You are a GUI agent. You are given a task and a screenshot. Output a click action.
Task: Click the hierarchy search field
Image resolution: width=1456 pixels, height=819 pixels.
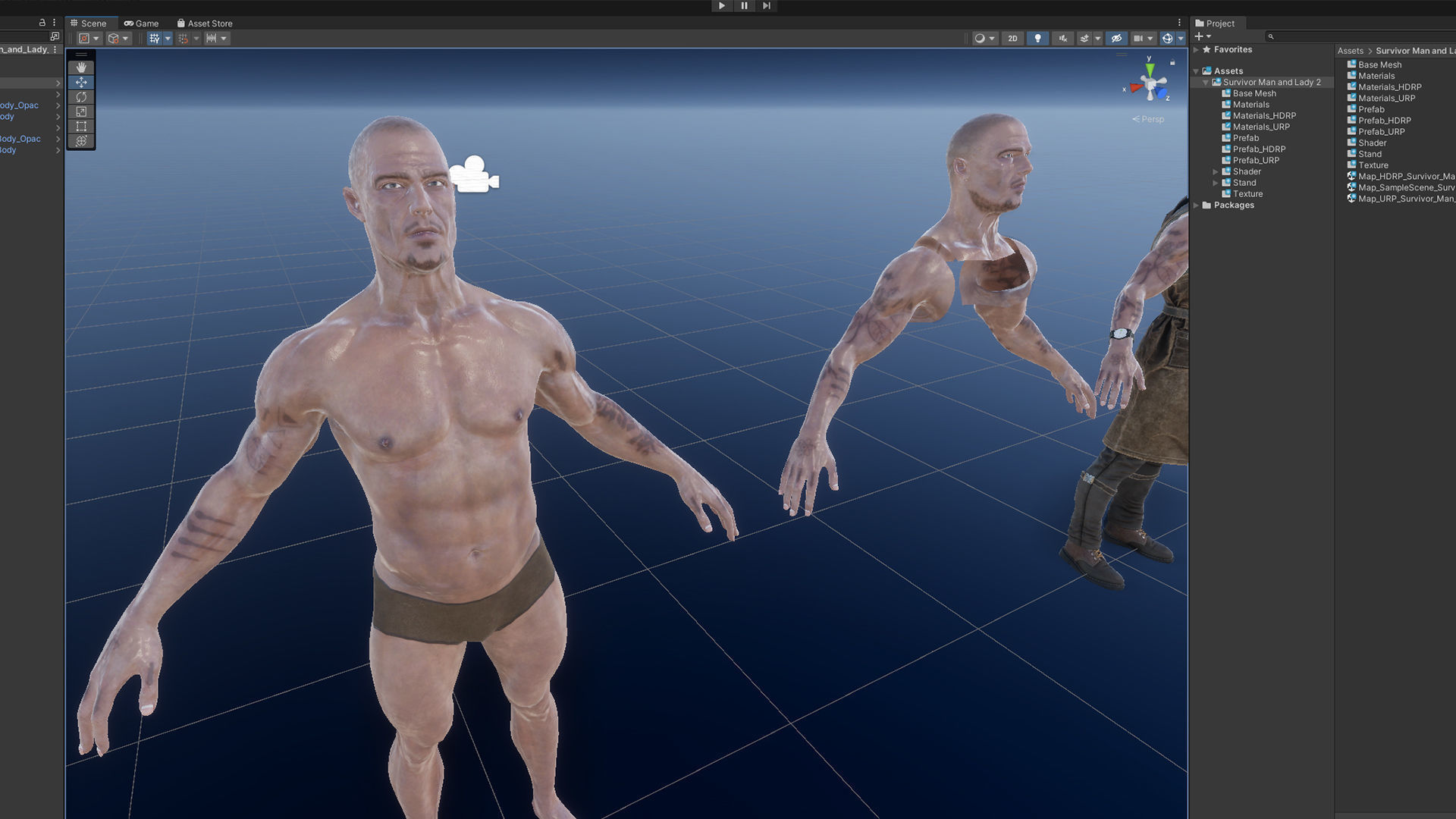point(23,36)
